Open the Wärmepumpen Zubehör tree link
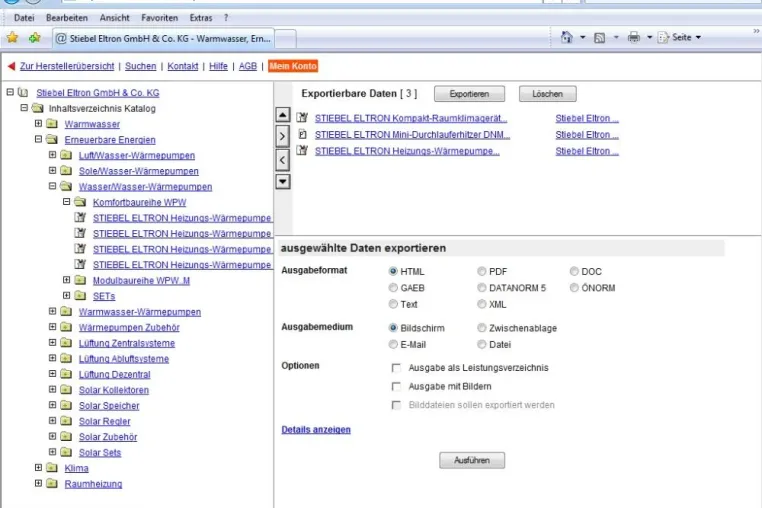The image size is (762, 508). 129,327
